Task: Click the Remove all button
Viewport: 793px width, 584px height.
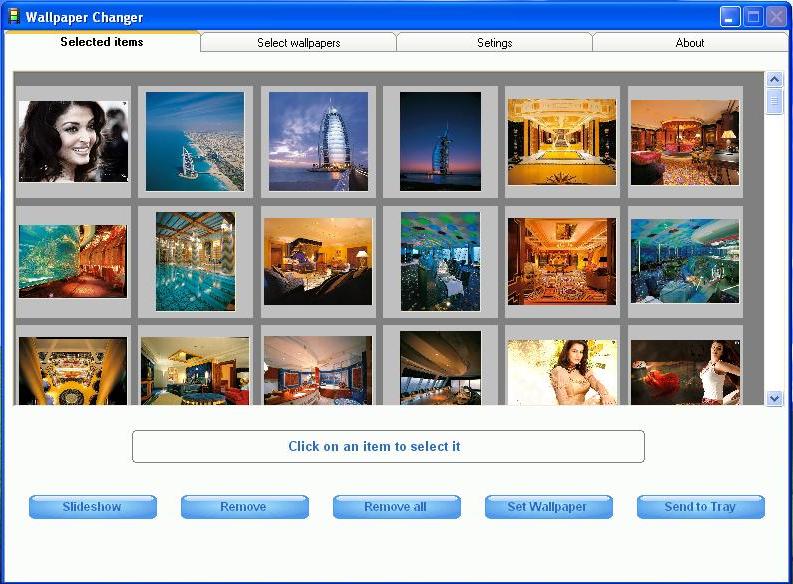Action: (x=396, y=507)
